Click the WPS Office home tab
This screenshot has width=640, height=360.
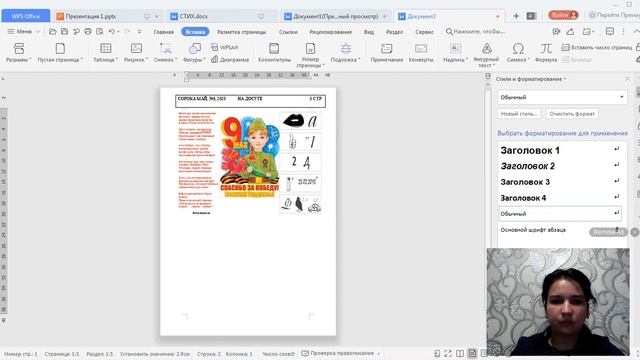coord(26,16)
